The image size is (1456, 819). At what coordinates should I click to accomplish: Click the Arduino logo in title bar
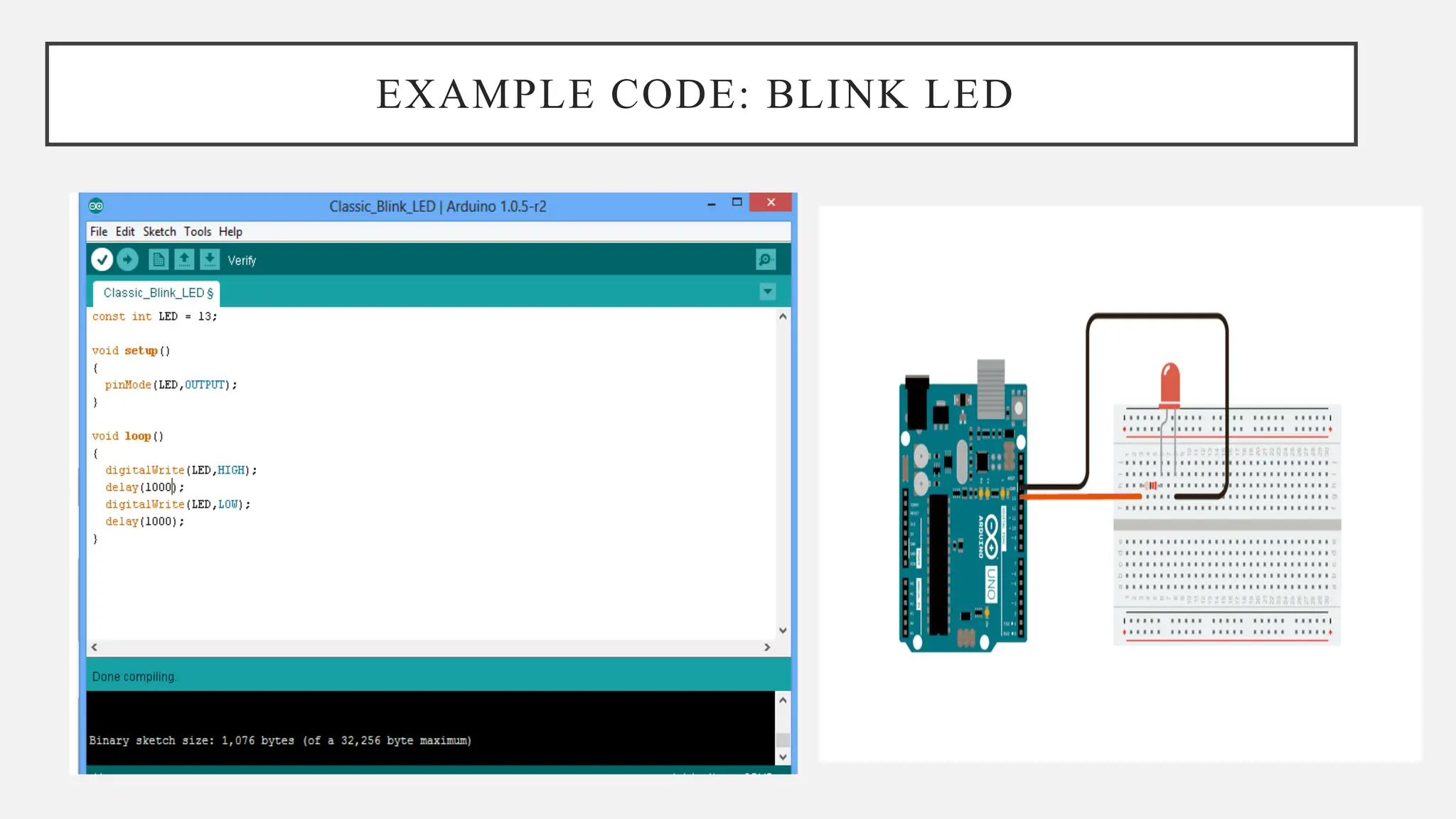click(97, 206)
